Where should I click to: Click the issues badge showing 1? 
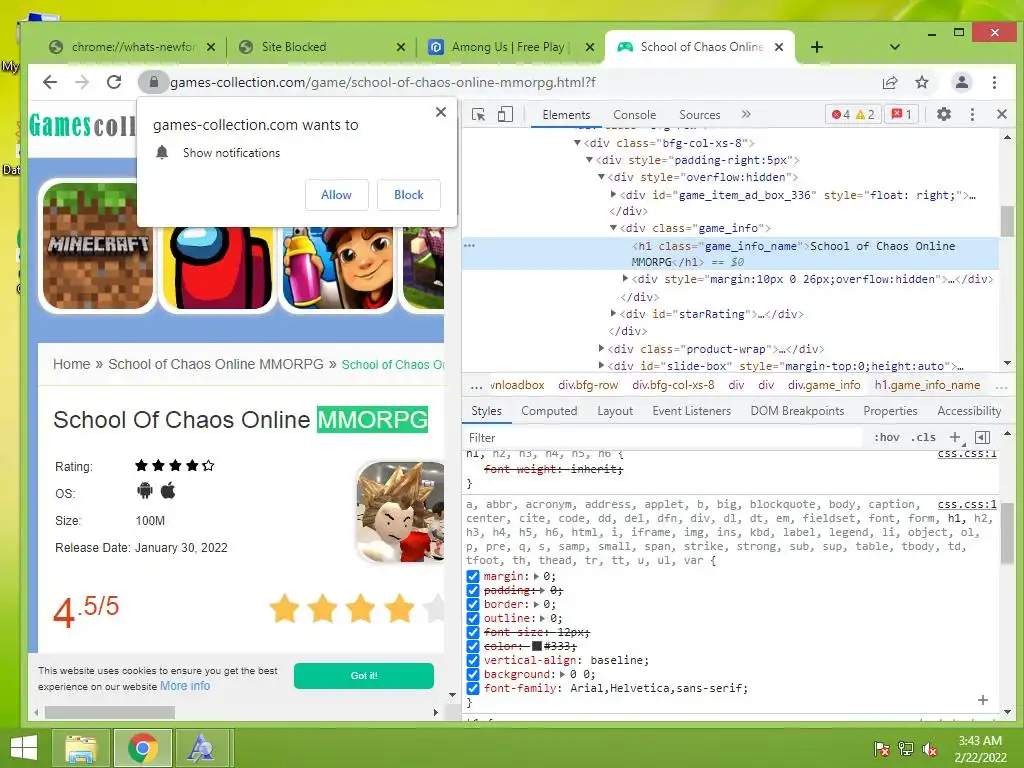(901, 114)
